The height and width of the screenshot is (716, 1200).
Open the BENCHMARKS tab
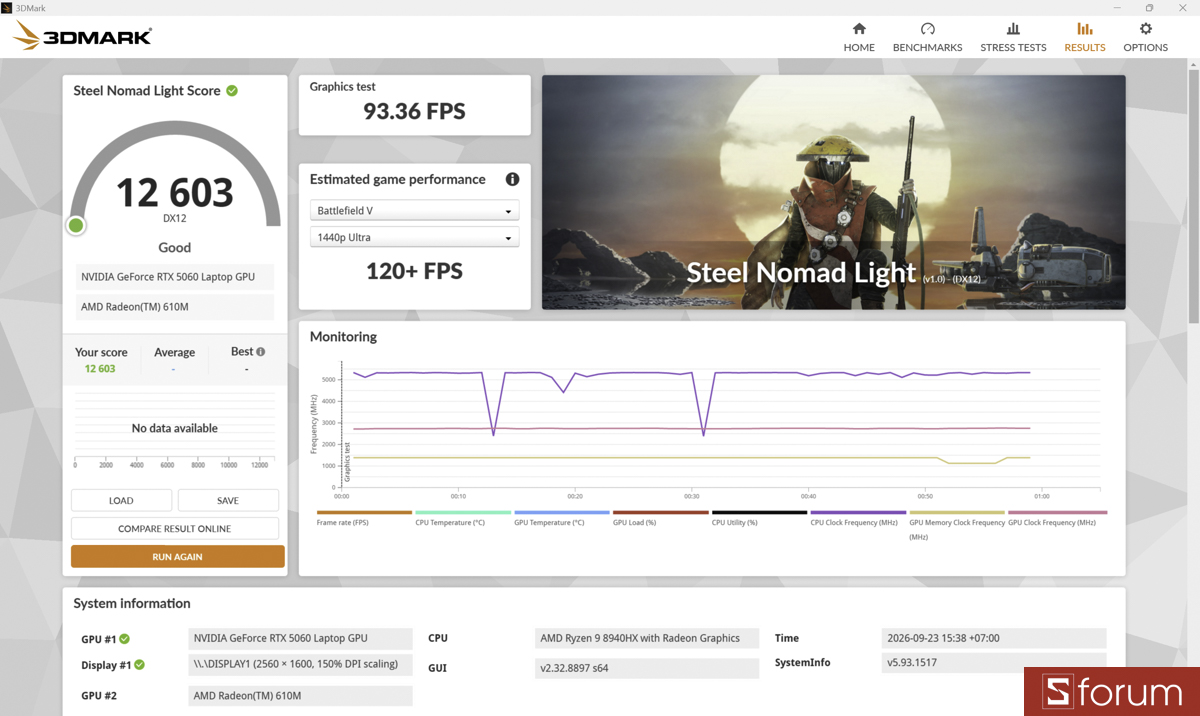click(x=927, y=37)
